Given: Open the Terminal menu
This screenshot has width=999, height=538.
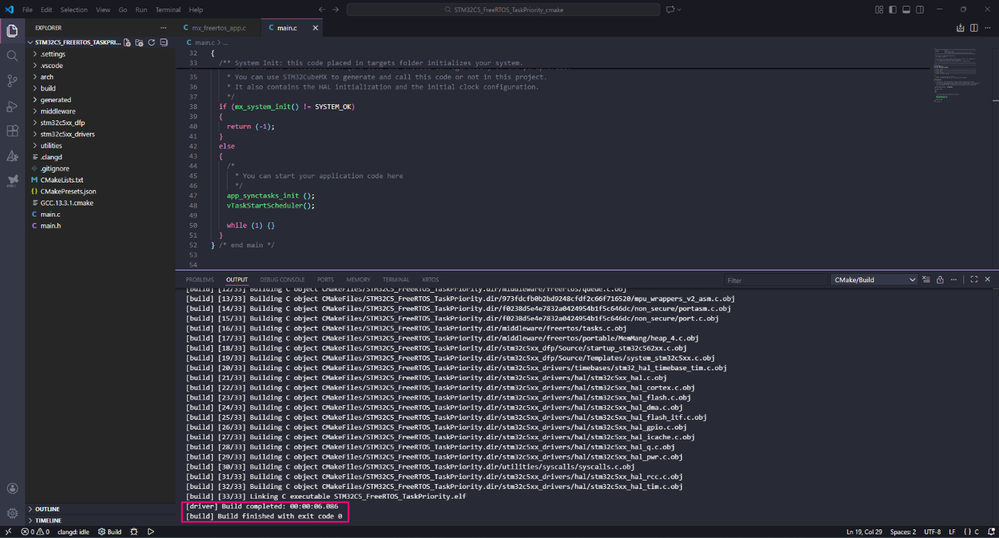Looking at the screenshot, I should (x=168, y=10).
